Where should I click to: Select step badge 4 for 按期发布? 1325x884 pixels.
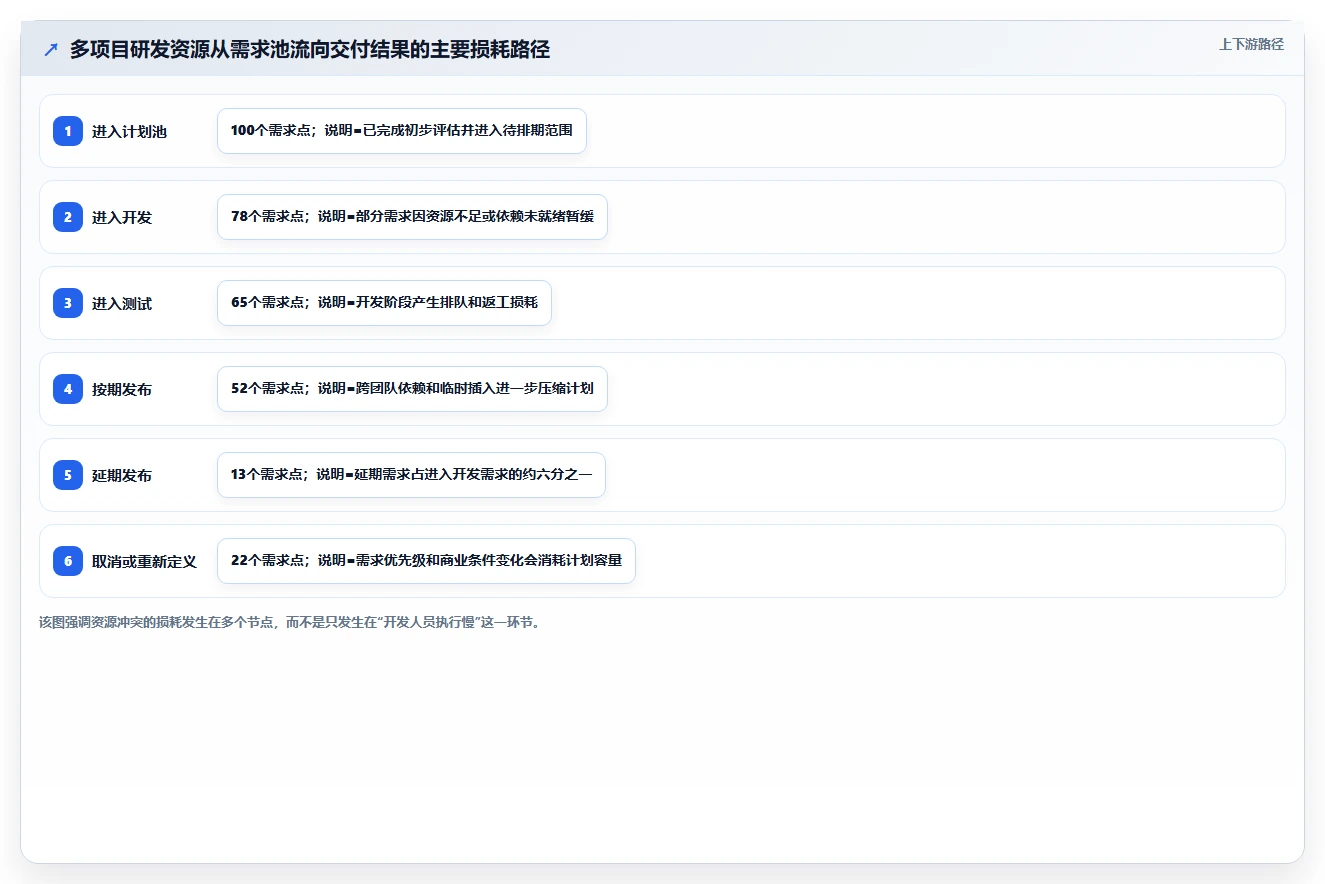(68, 389)
